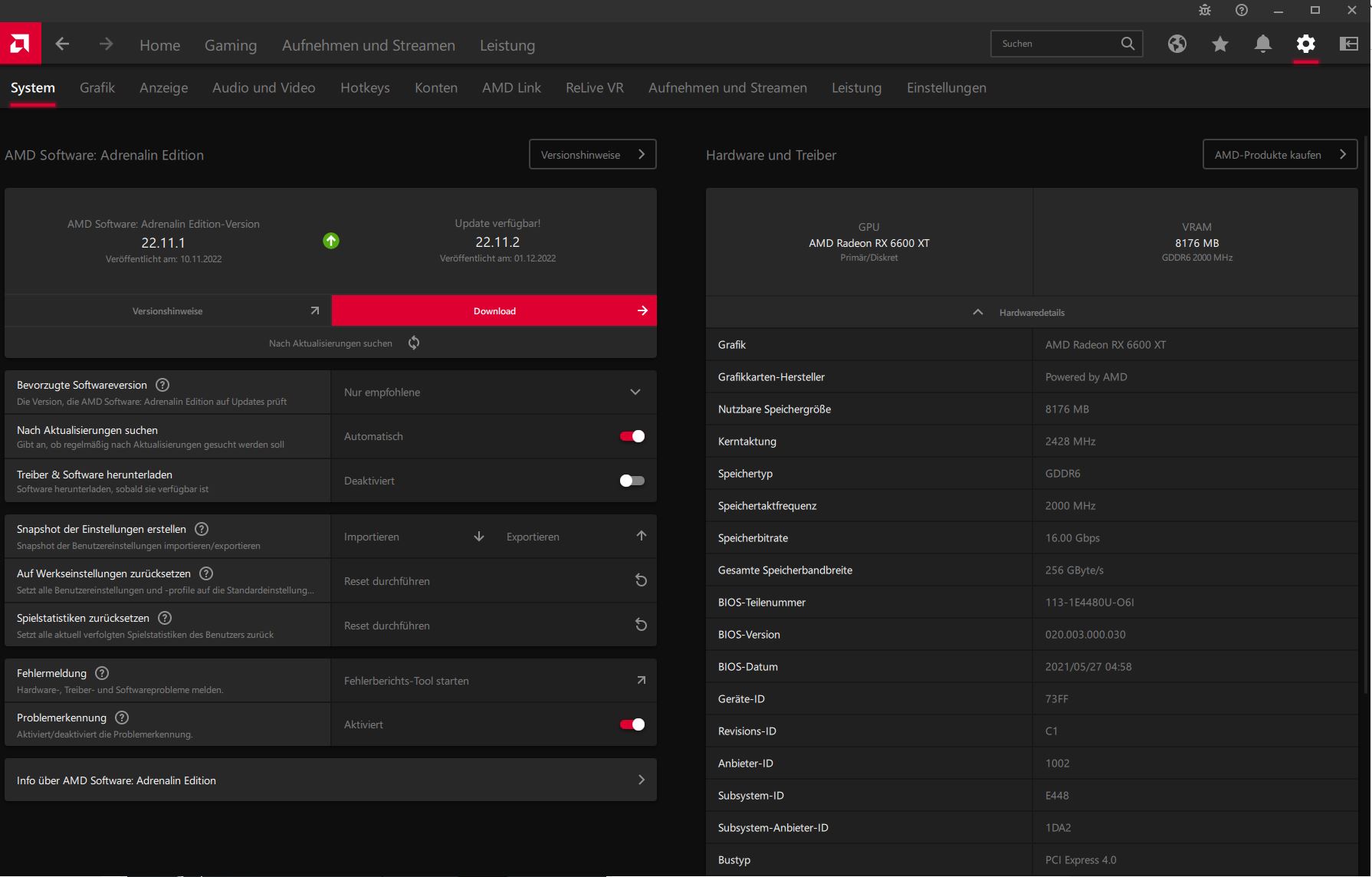The width and height of the screenshot is (1372, 877).
Task: Open the Gaming menu
Action: pyautogui.click(x=231, y=45)
